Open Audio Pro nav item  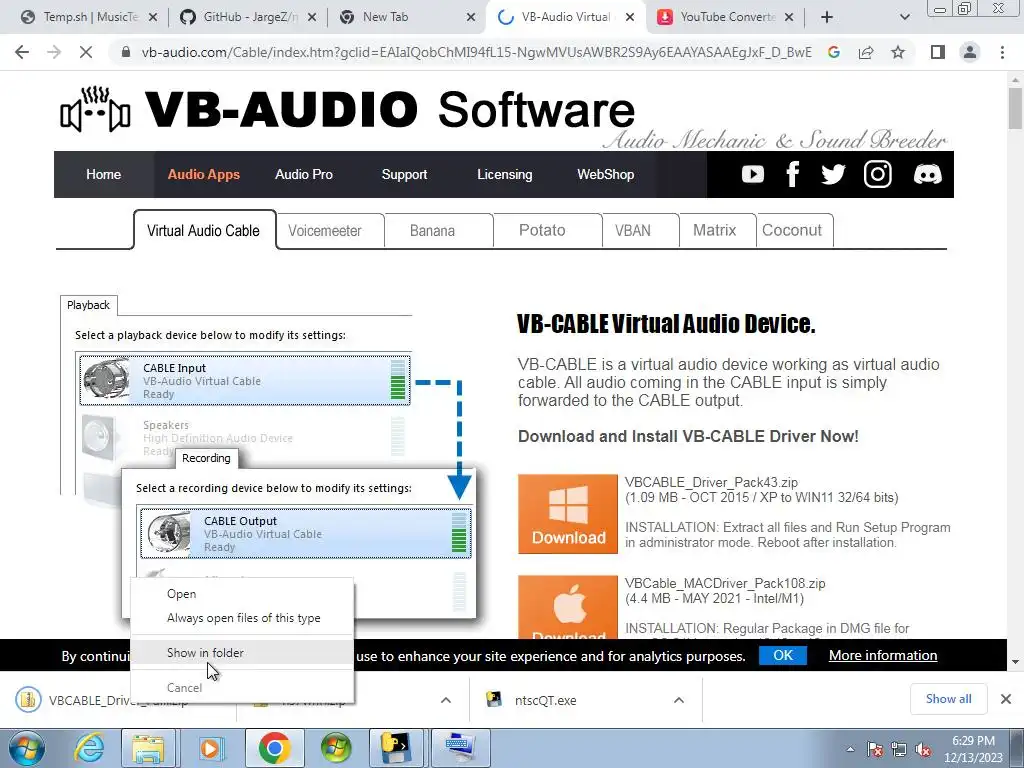pos(304,174)
